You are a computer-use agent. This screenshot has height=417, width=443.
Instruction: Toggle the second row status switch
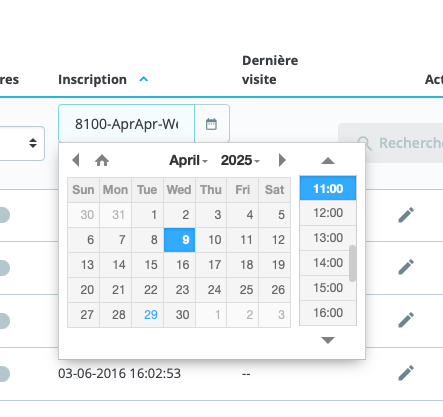click(5, 268)
